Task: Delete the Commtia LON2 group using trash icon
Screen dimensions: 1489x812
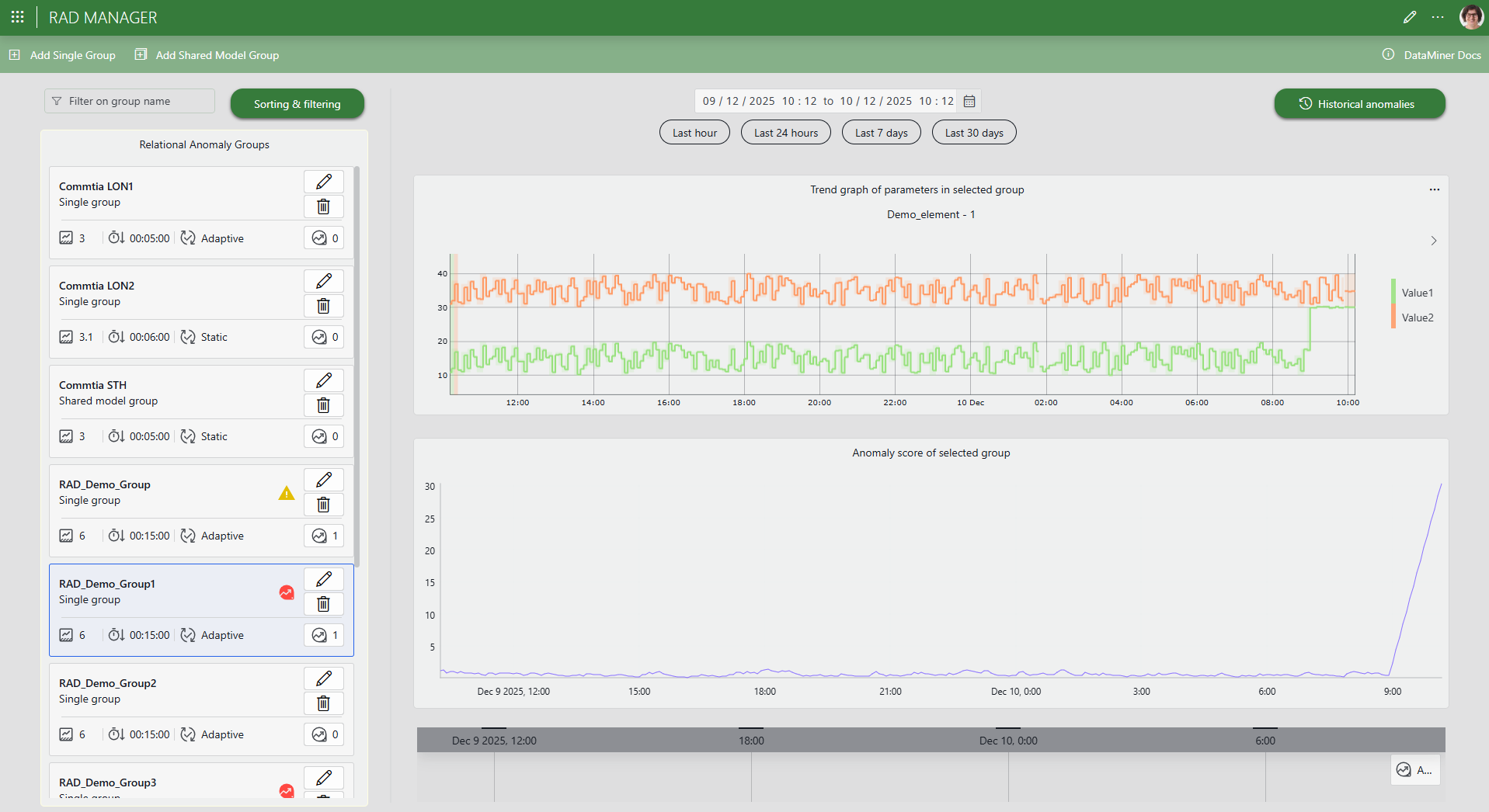Action: 323,305
